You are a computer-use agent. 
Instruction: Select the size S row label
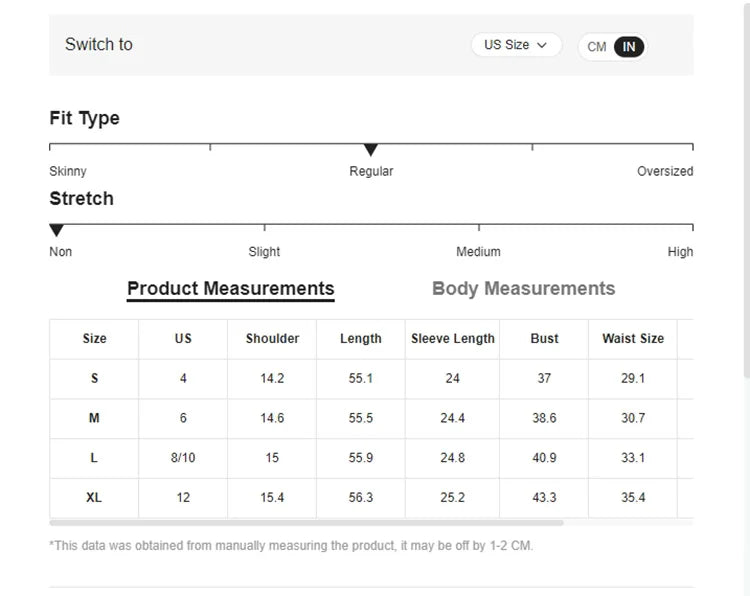tap(94, 379)
